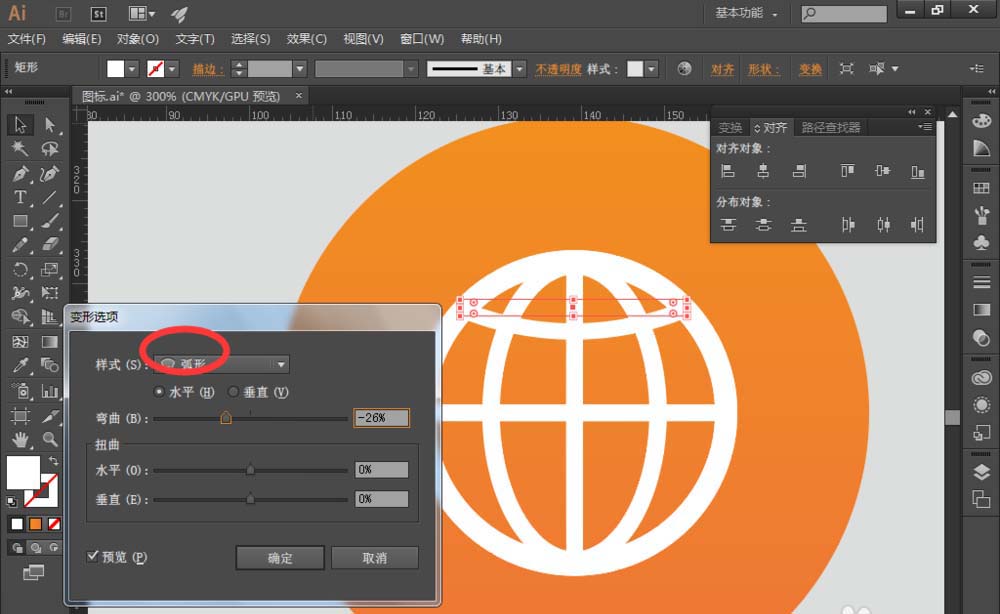1000x614 pixels.
Task: Open the Symbols club panel icon
Action: (982, 243)
